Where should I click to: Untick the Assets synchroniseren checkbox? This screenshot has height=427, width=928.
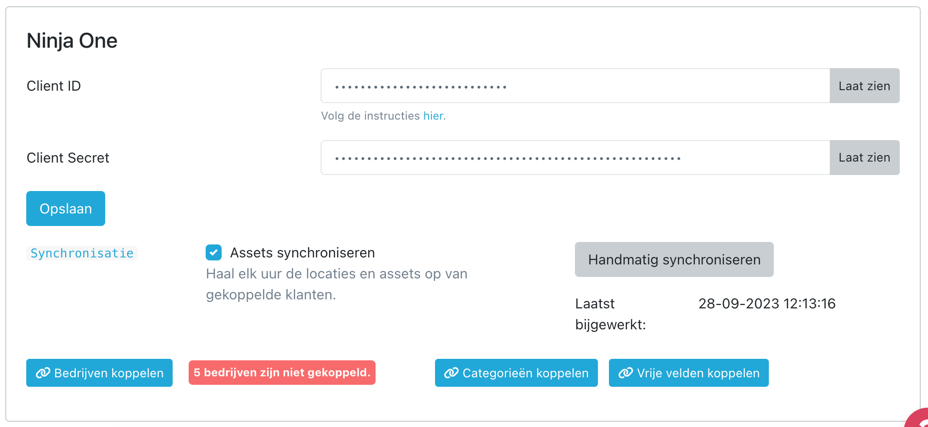[214, 253]
